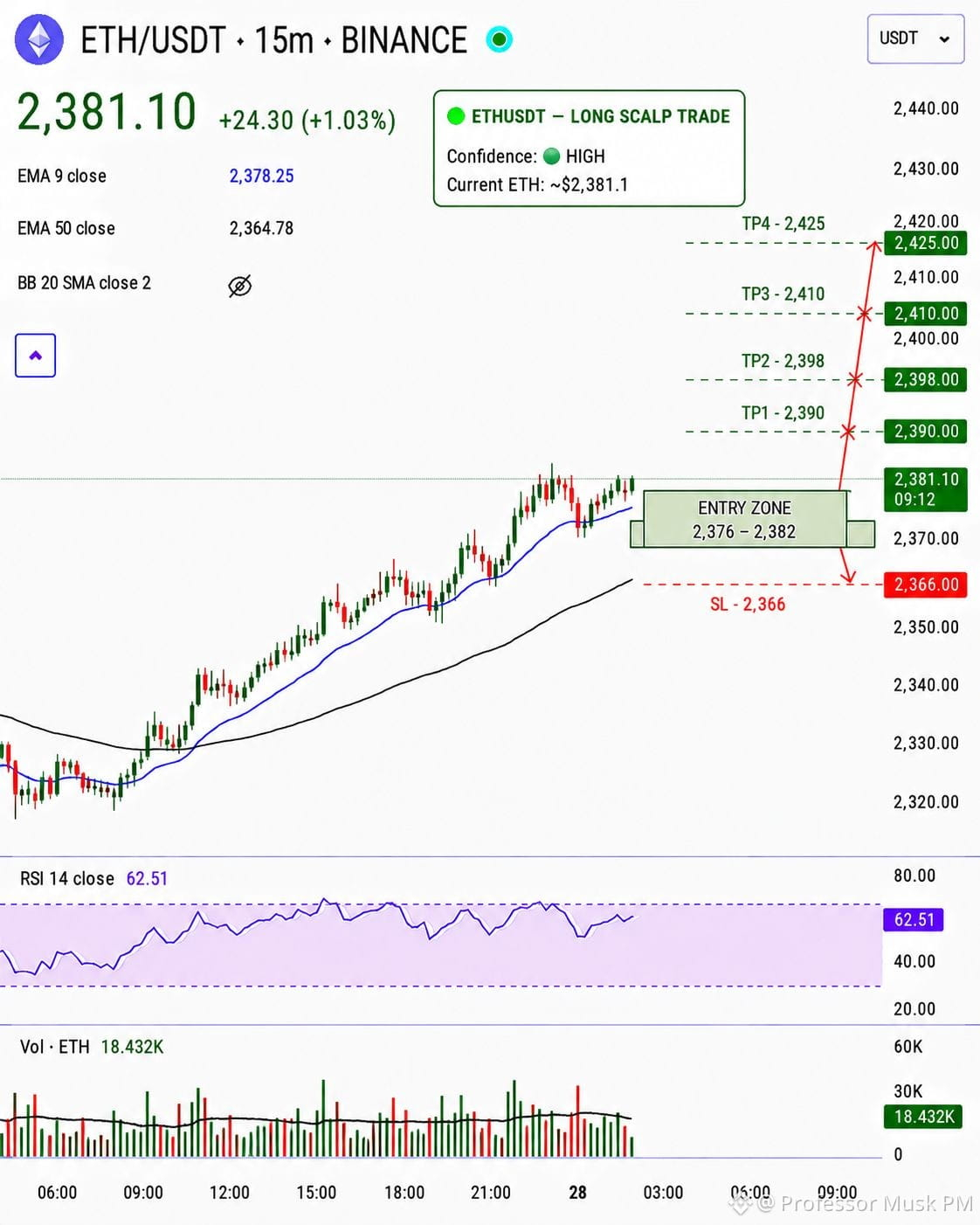Click the 60K volume axis label
The image size is (980, 1225).
[x=908, y=1047]
